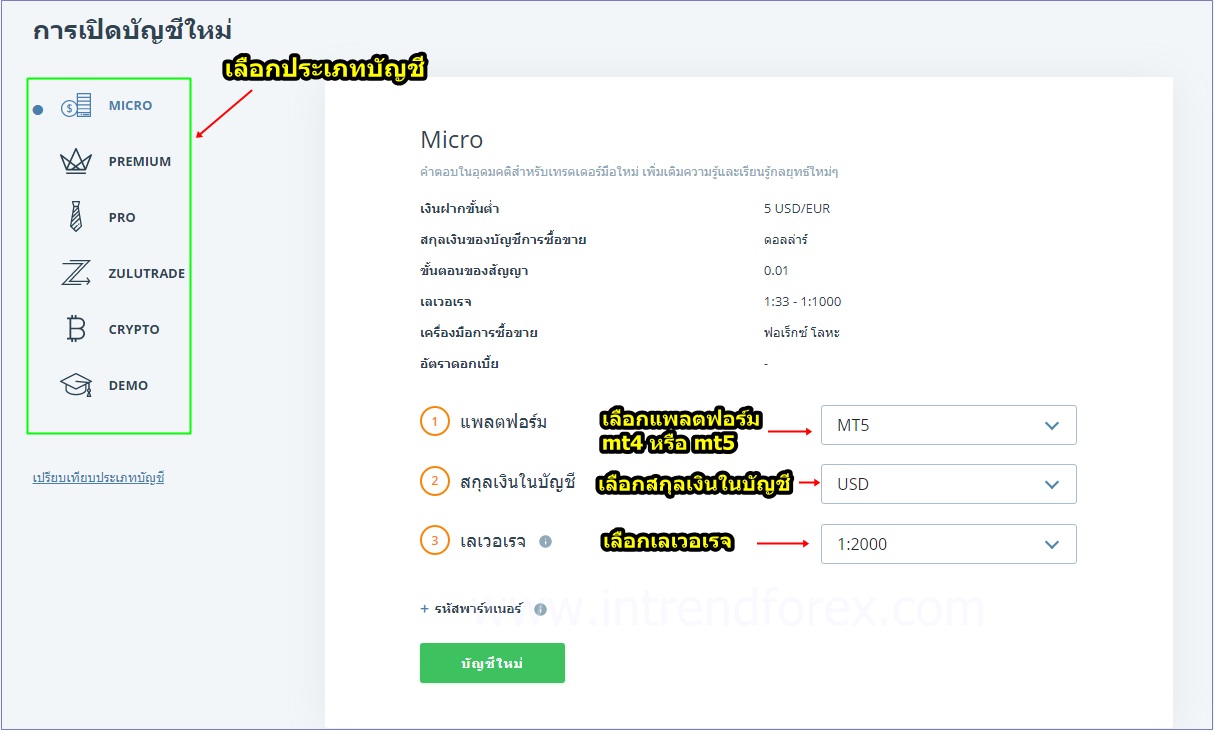Screen dimensions: 1214x730
Task: Switch to PREMIUM account type
Action: click(140, 161)
